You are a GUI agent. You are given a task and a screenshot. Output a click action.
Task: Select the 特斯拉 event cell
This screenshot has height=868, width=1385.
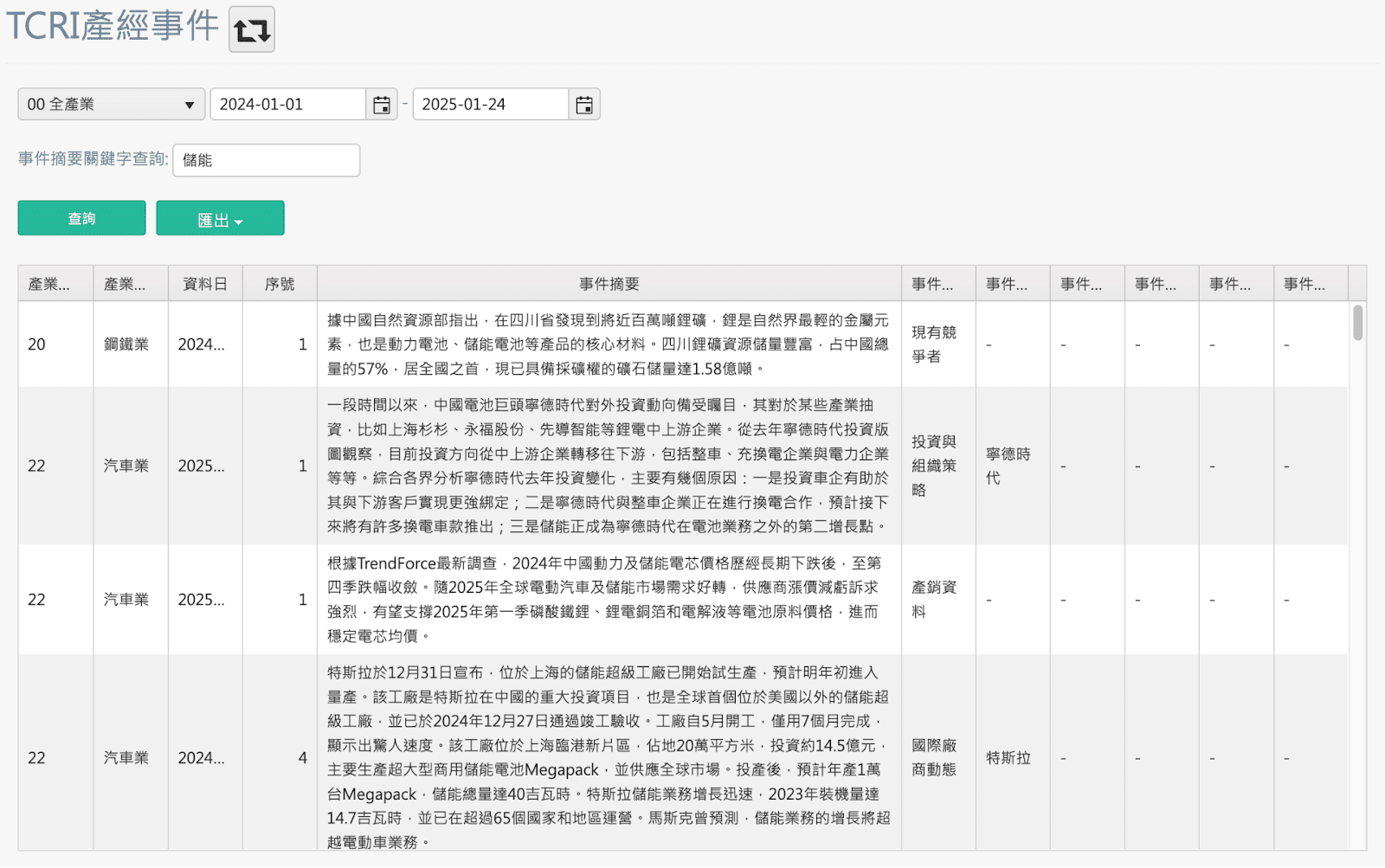[1008, 758]
